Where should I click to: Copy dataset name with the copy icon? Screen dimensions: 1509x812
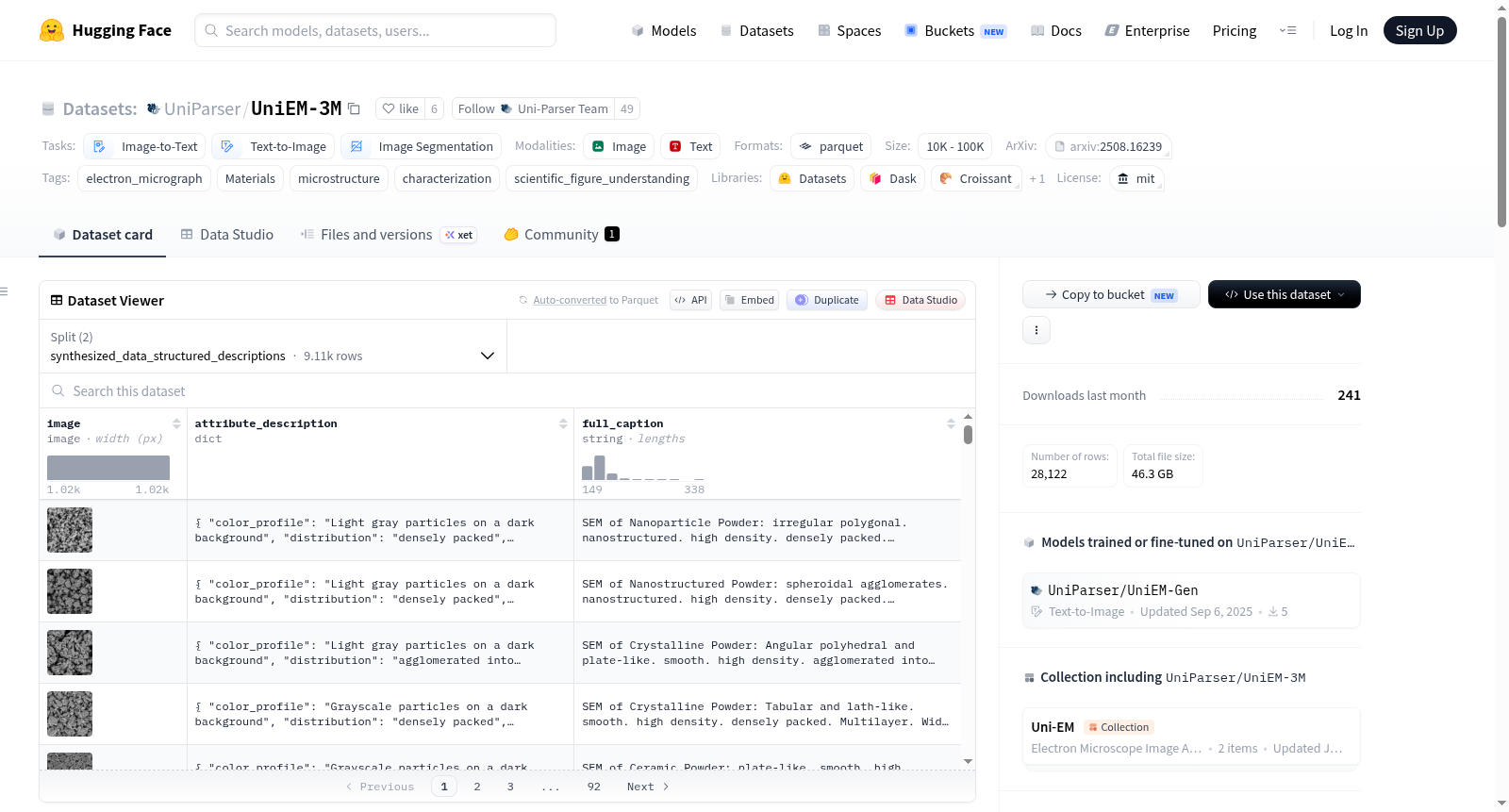pos(355,108)
